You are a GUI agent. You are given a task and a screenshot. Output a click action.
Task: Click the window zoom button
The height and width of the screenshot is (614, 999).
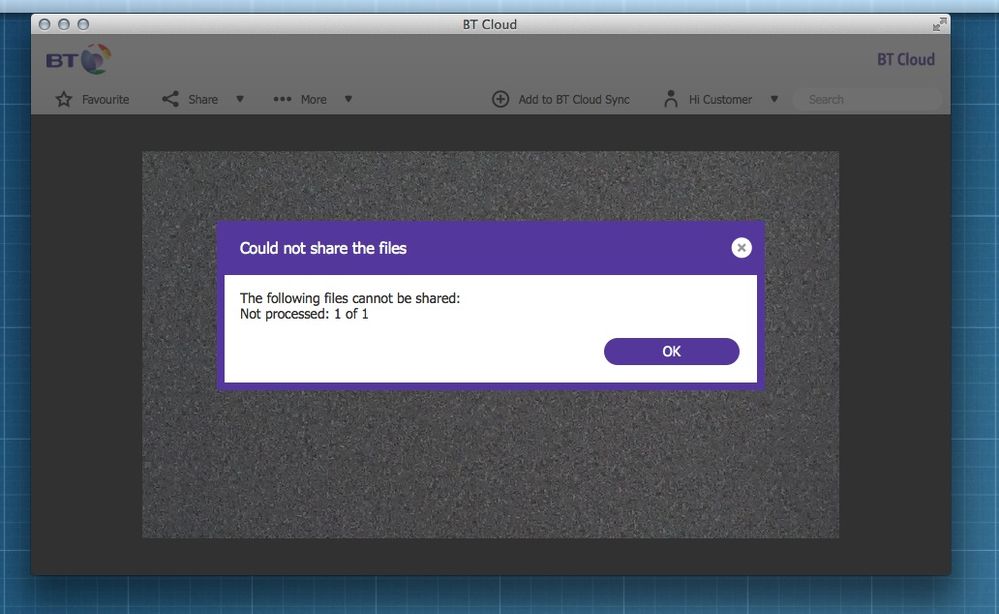83,24
